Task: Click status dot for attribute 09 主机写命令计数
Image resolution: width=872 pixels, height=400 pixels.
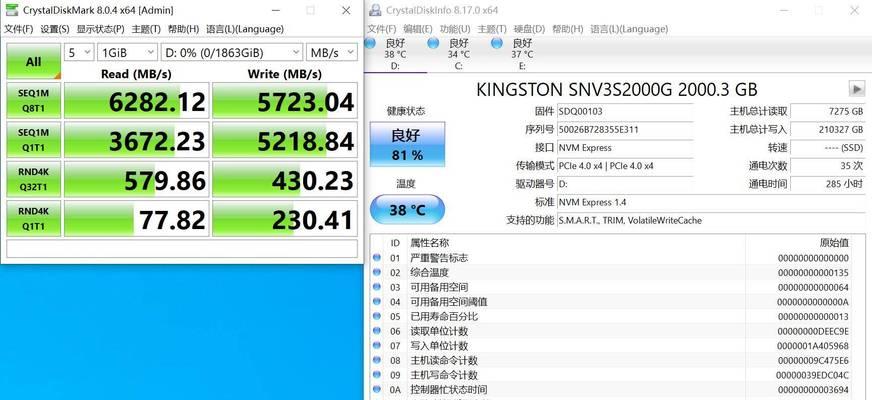Action: point(376,374)
